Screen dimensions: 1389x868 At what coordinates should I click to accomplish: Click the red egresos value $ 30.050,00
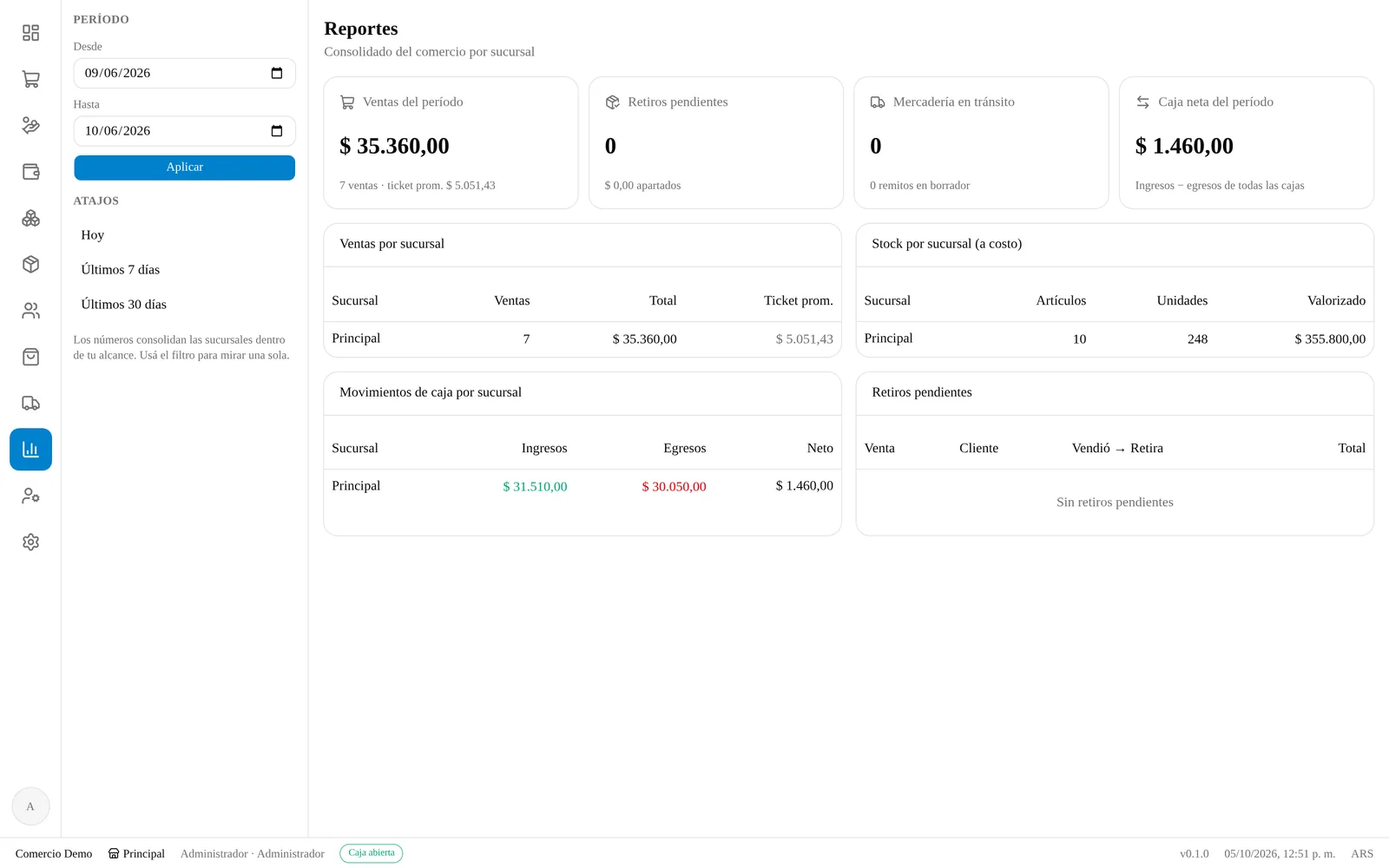[674, 487]
